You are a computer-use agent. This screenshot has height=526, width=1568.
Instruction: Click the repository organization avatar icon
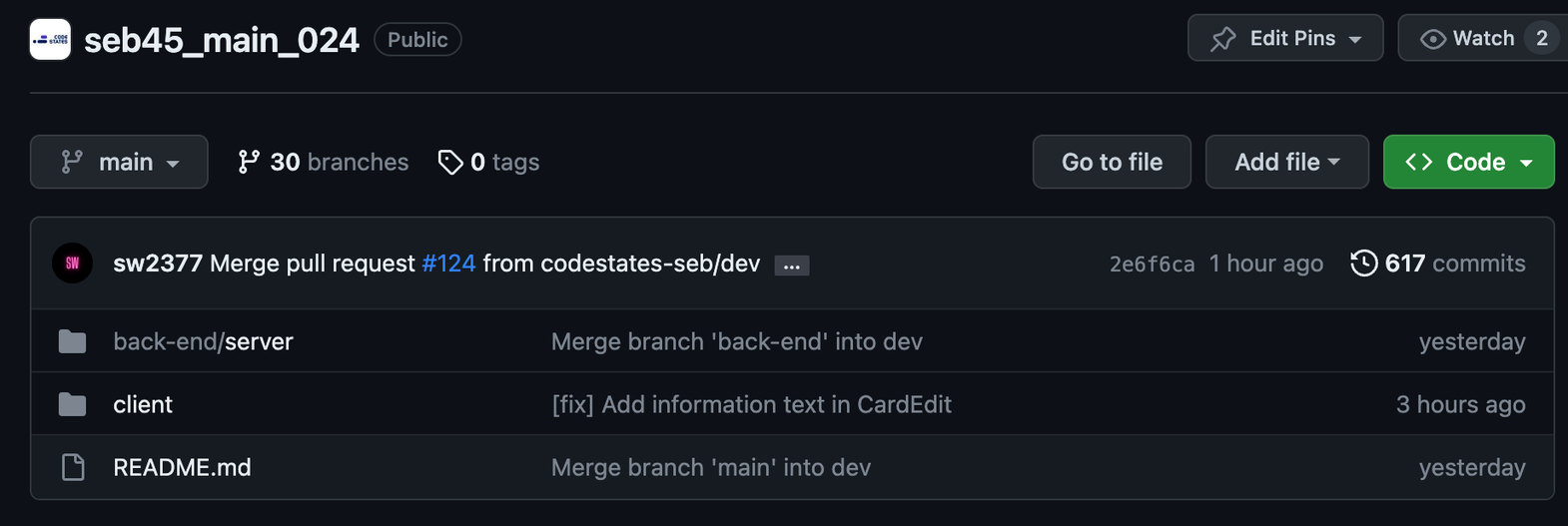pos(50,40)
